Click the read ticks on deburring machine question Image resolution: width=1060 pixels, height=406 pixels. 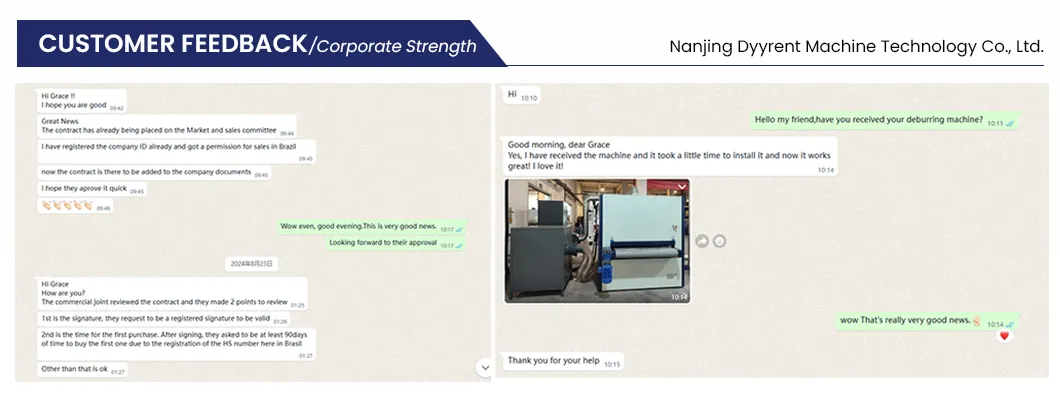point(1010,123)
